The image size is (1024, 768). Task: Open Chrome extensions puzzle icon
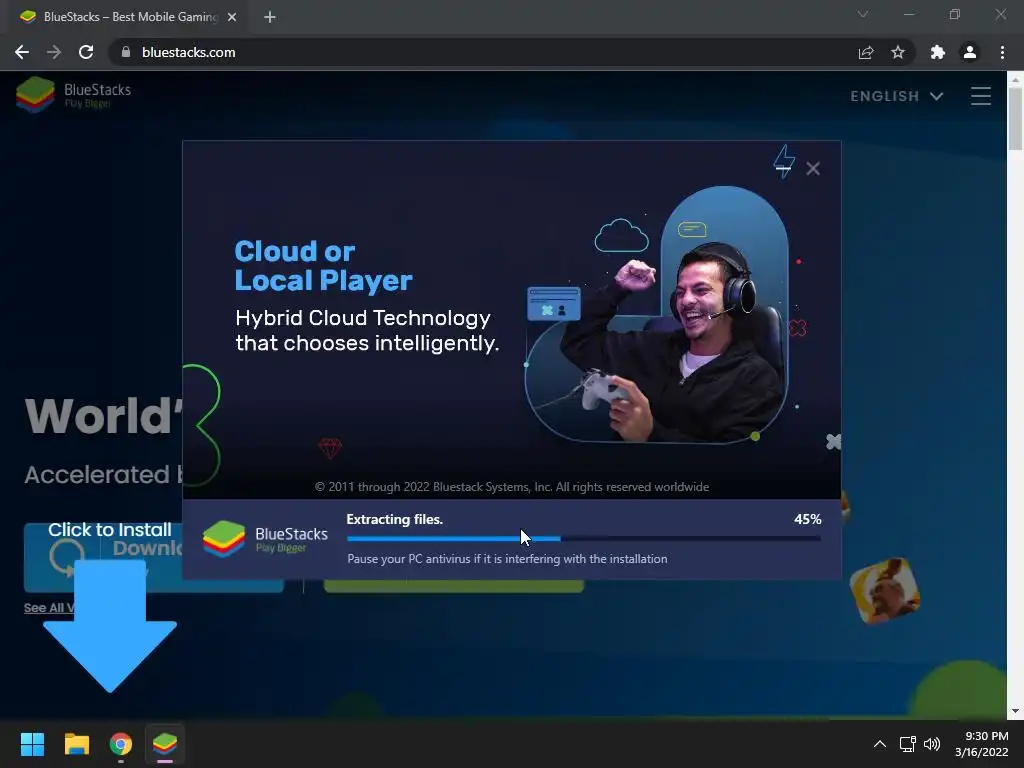tap(938, 52)
